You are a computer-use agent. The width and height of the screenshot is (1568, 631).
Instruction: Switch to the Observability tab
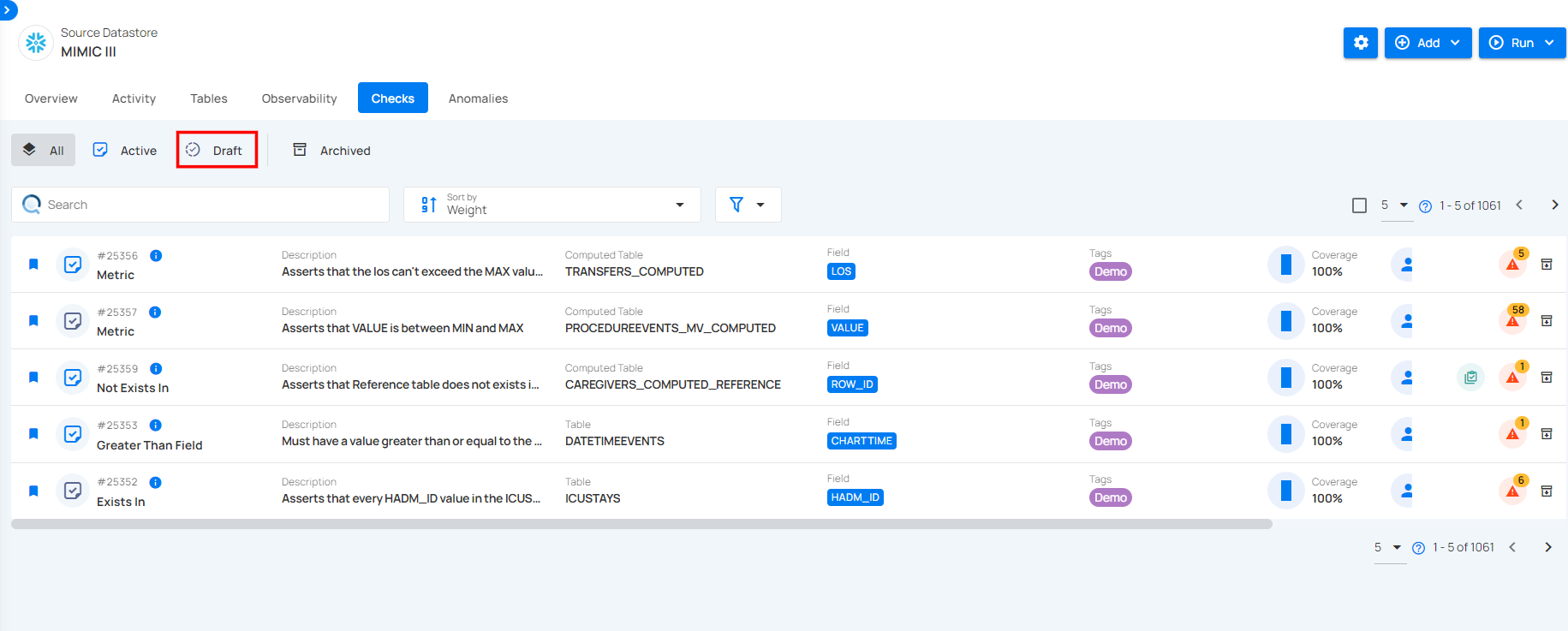[299, 98]
